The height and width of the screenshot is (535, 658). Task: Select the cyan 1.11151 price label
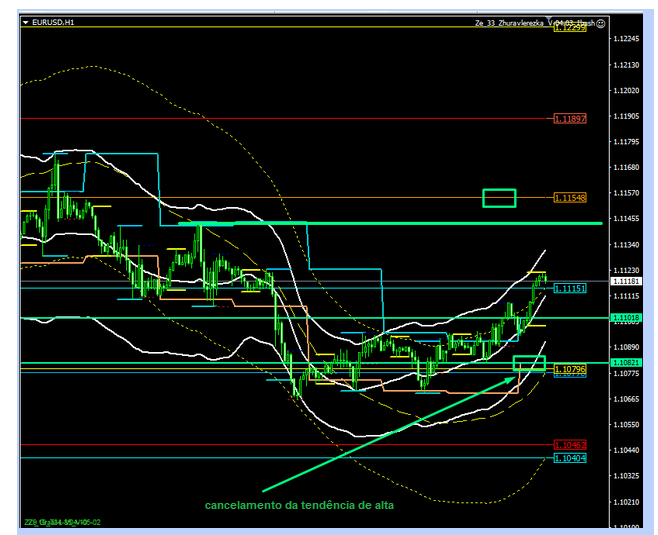point(569,288)
